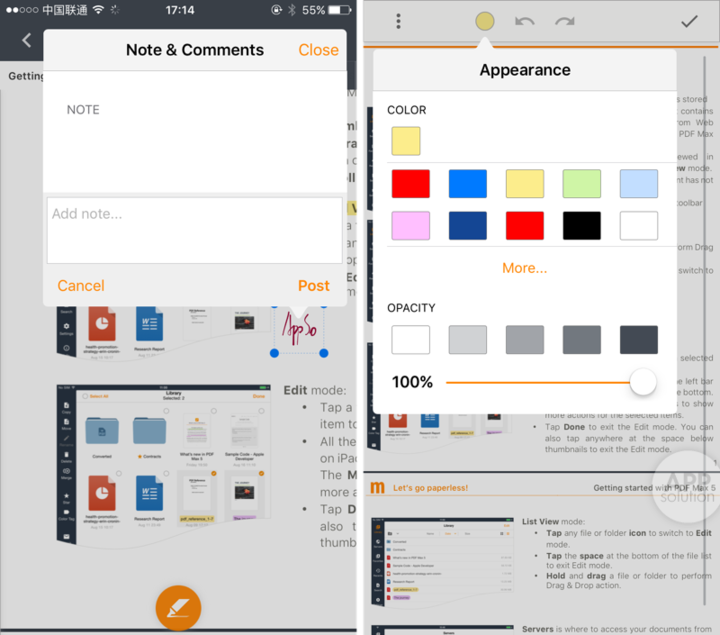
Task: Tap the orange annotate pen button
Action: (x=179, y=607)
